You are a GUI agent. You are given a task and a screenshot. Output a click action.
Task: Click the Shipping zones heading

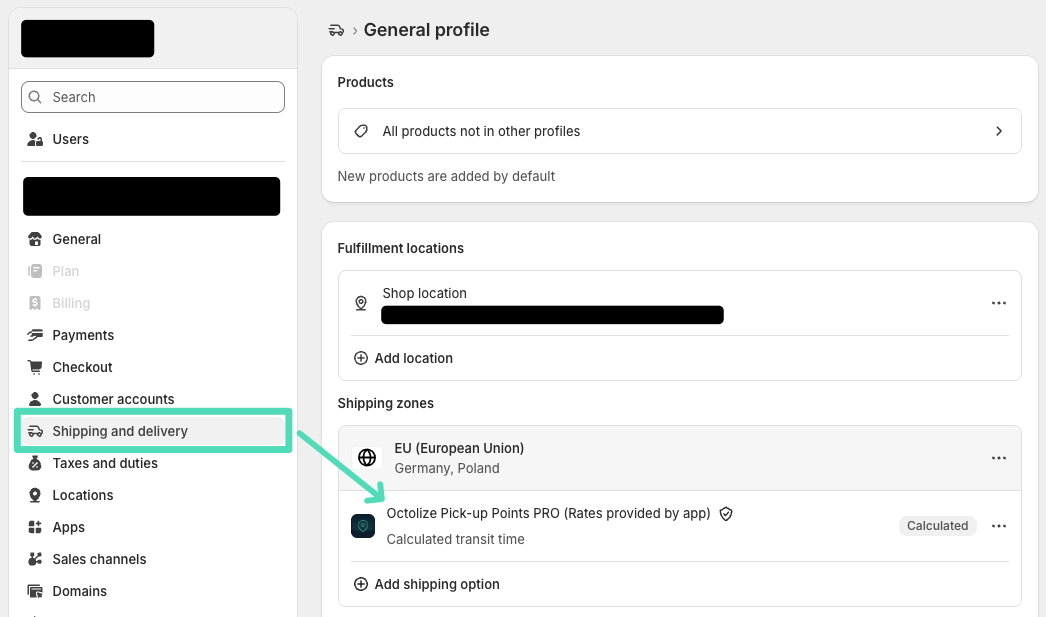point(386,404)
